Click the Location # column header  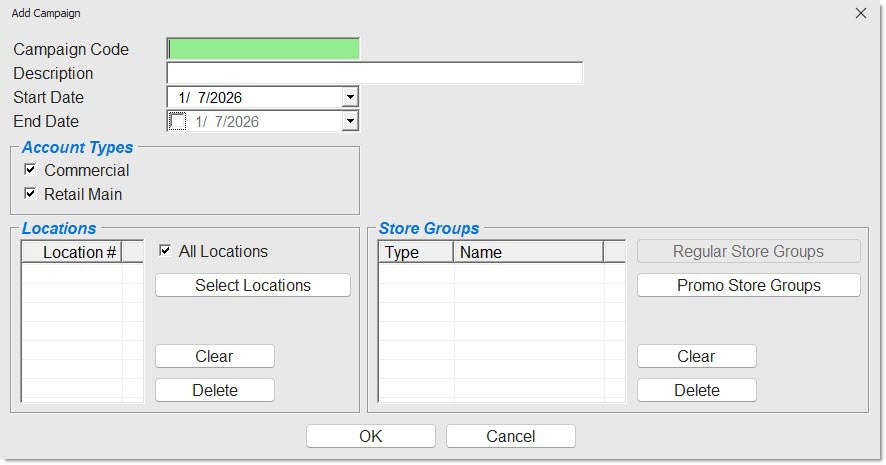click(72, 253)
